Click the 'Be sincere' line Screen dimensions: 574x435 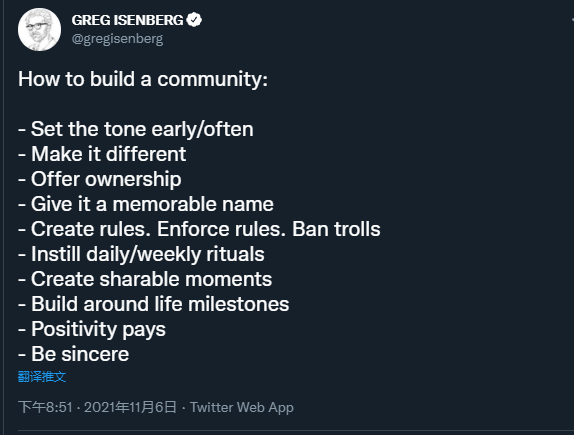pos(74,354)
